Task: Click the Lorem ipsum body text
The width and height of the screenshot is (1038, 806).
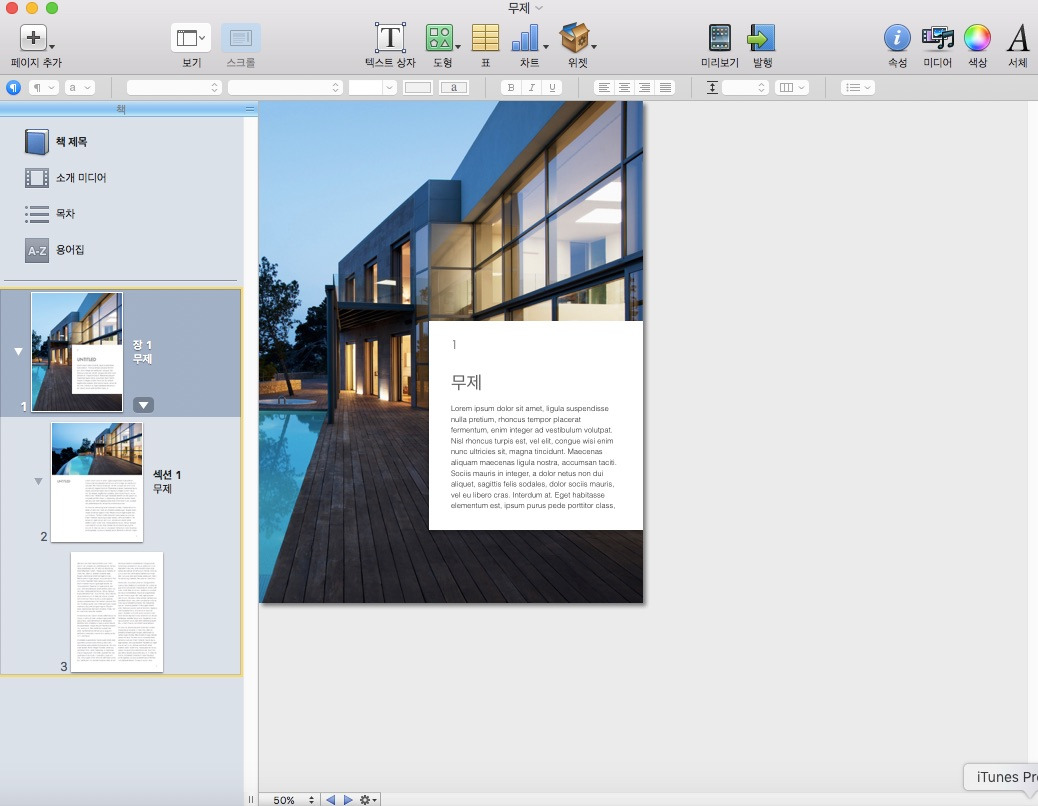Action: (533, 457)
